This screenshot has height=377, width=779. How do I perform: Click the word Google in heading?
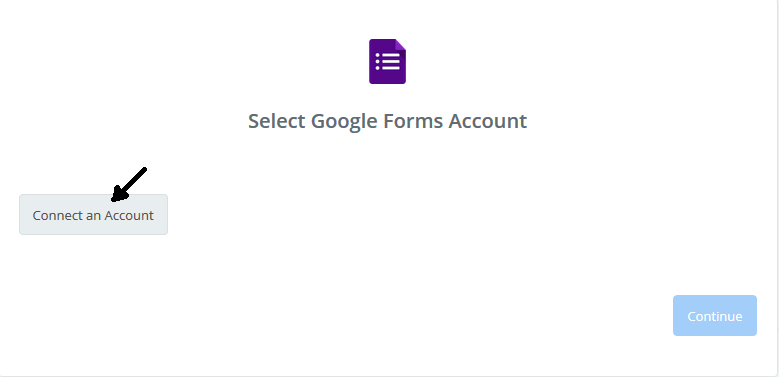(344, 121)
